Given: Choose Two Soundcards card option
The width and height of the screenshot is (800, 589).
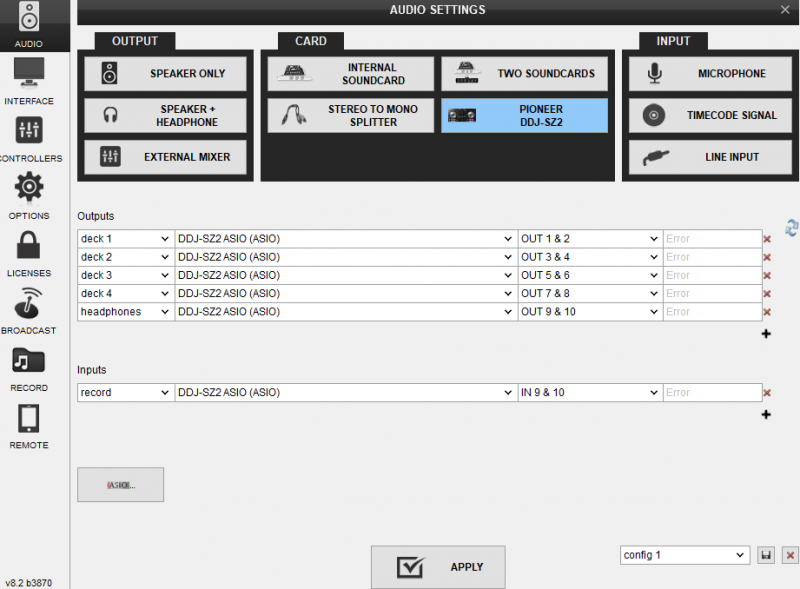Looking at the screenshot, I should pyautogui.click(x=524, y=73).
